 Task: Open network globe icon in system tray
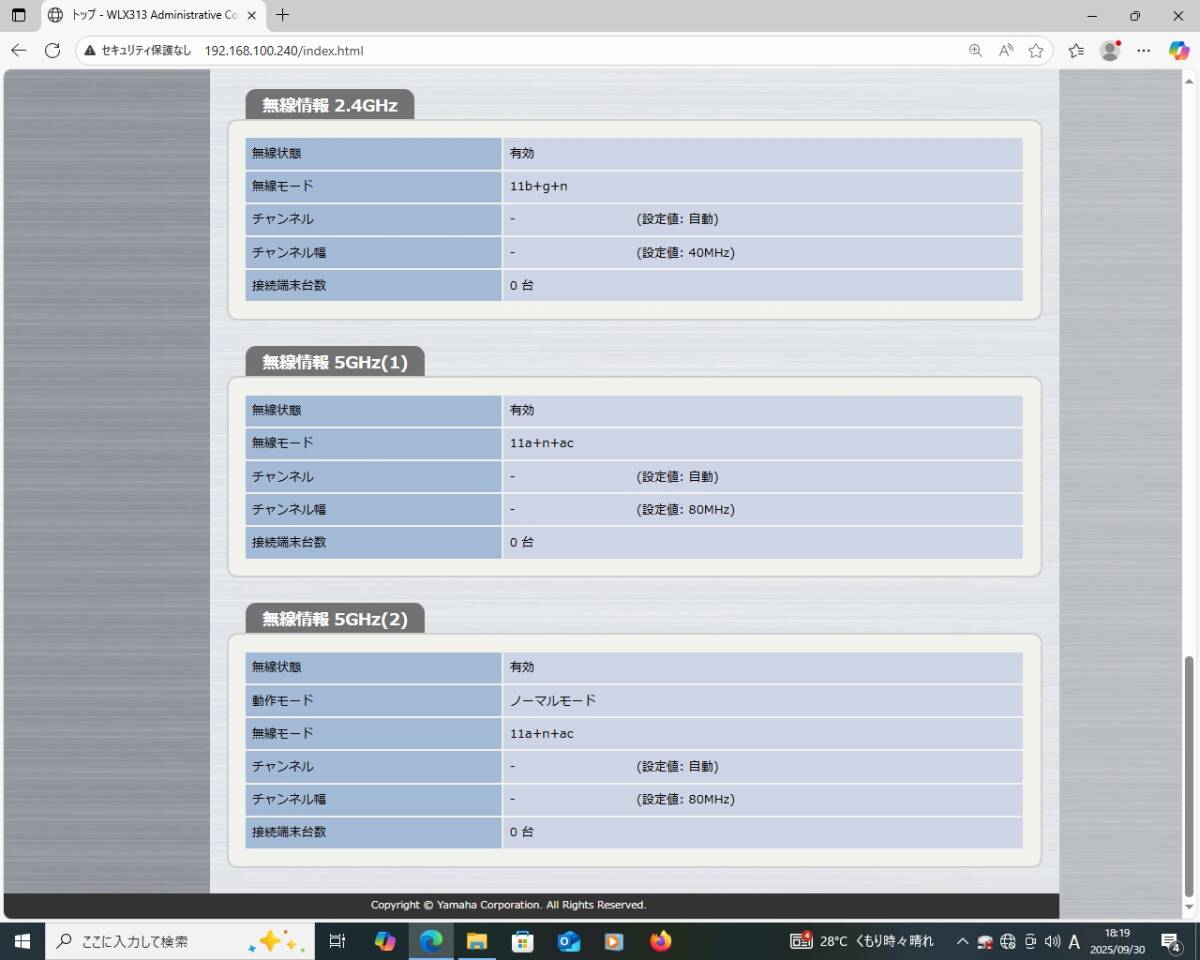click(1008, 941)
